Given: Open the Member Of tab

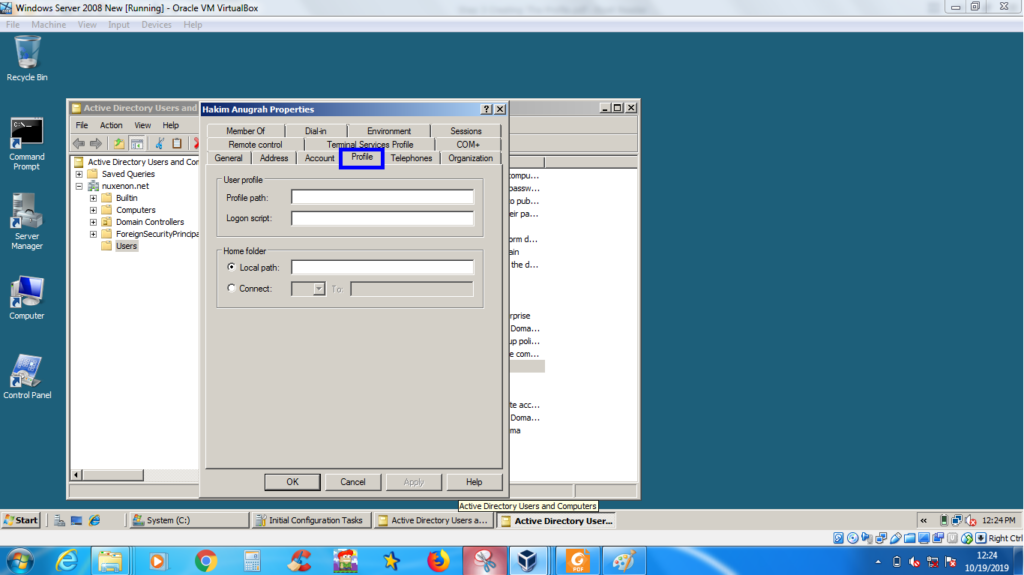Looking at the screenshot, I should [x=246, y=131].
